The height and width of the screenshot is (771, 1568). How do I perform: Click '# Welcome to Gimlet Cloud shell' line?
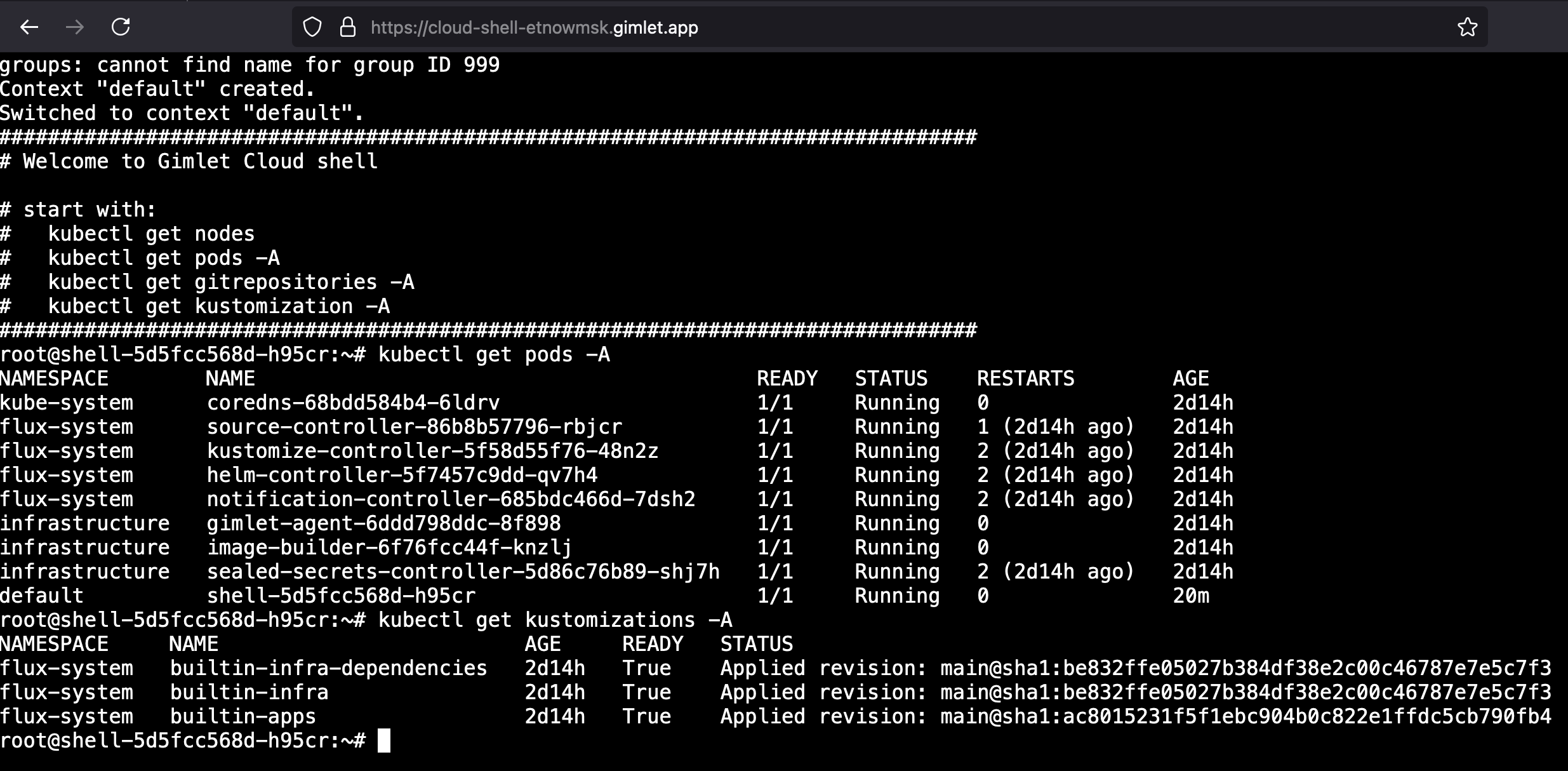coord(189,161)
